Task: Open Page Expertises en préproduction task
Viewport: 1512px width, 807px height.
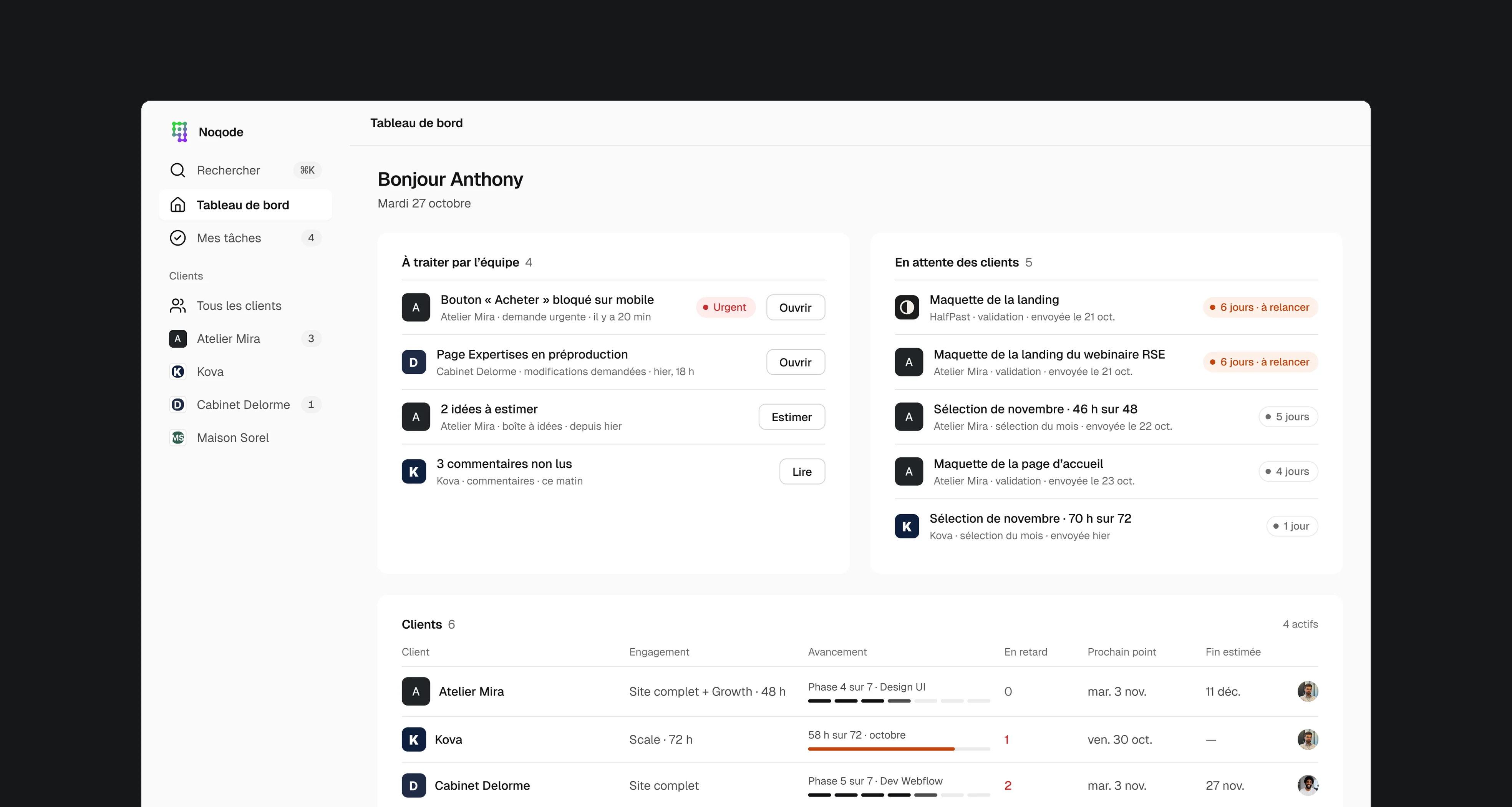Action: pyautogui.click(x=795, y=362)
